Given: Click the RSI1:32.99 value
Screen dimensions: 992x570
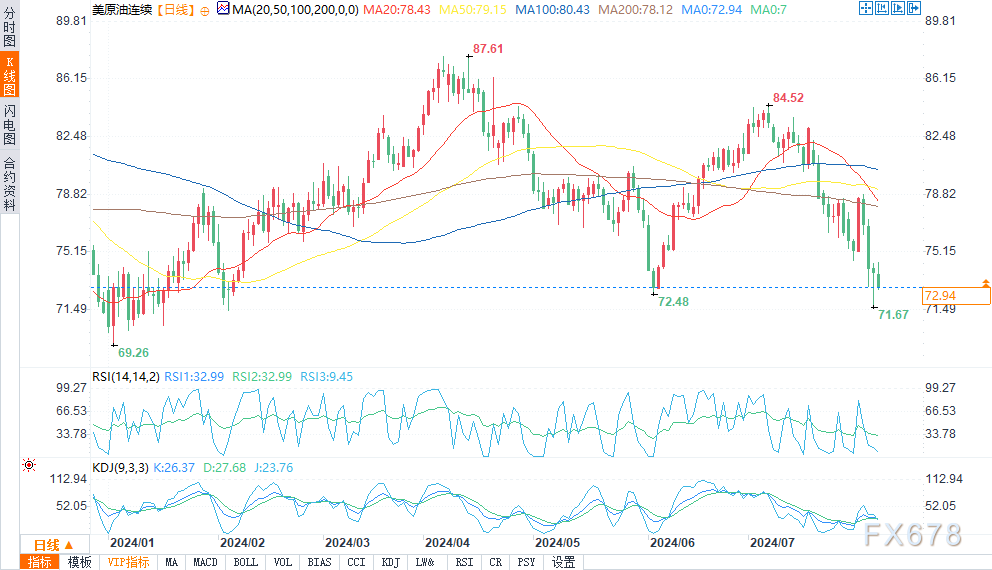Looking at the screenshot, I should (x=194, y=376).
